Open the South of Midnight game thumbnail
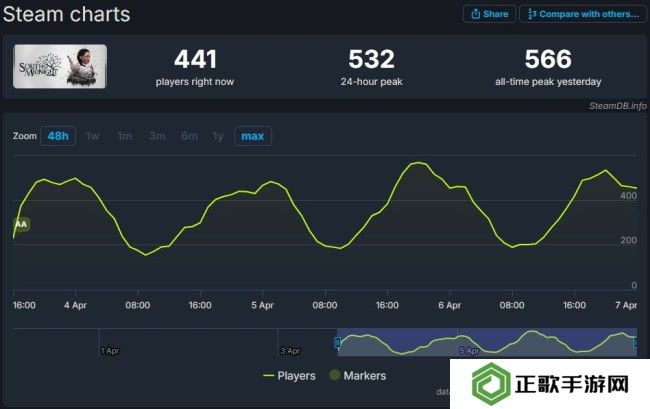The image size is (650, 409). (60, 66)
